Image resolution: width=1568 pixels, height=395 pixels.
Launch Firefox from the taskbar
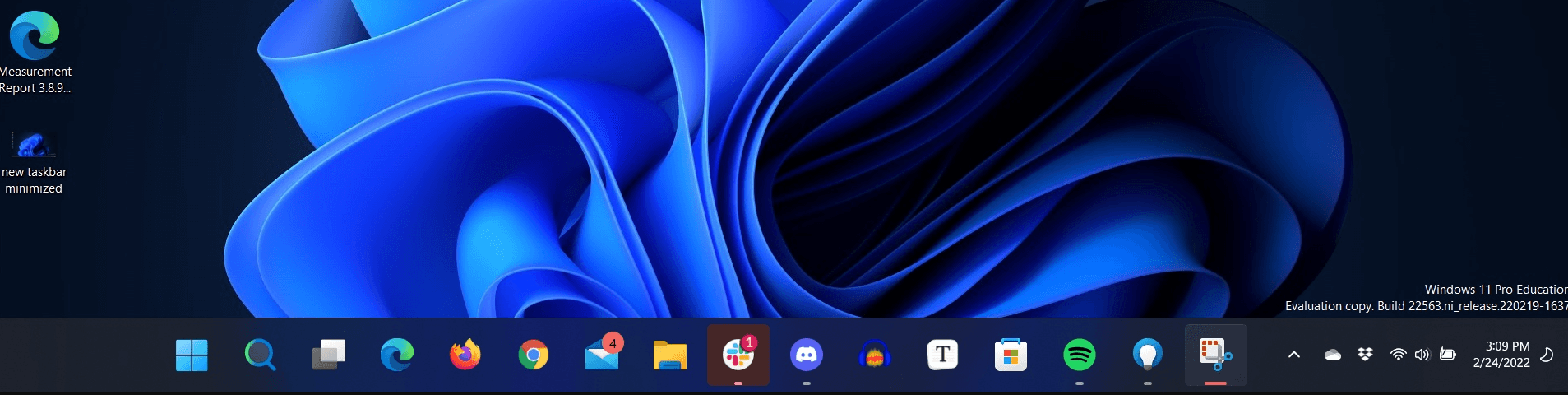[465, 355]
